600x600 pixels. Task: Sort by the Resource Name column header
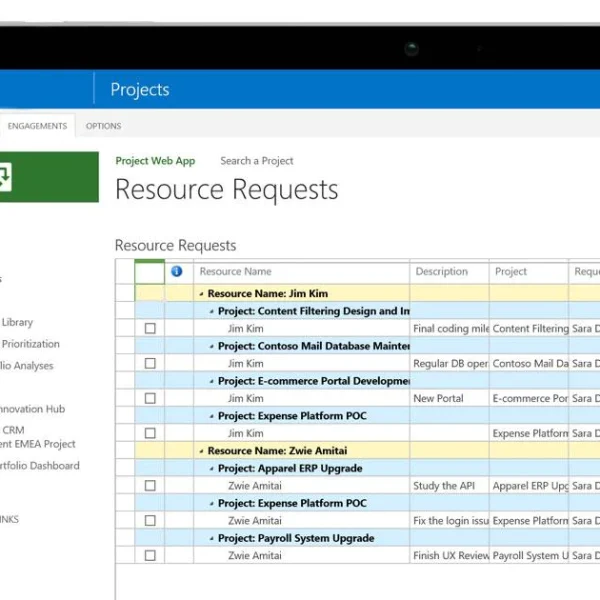pyautogui.click(x=302, y=272)
